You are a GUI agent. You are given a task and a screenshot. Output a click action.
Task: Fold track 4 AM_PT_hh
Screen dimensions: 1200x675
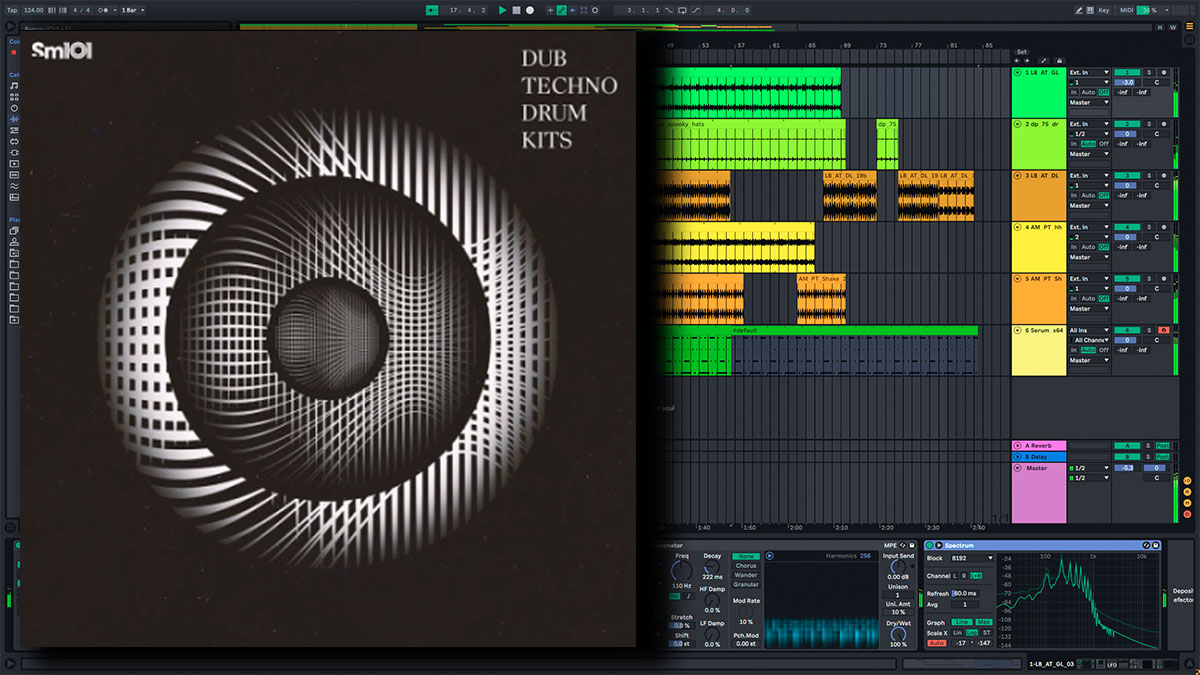(1018, 227)
